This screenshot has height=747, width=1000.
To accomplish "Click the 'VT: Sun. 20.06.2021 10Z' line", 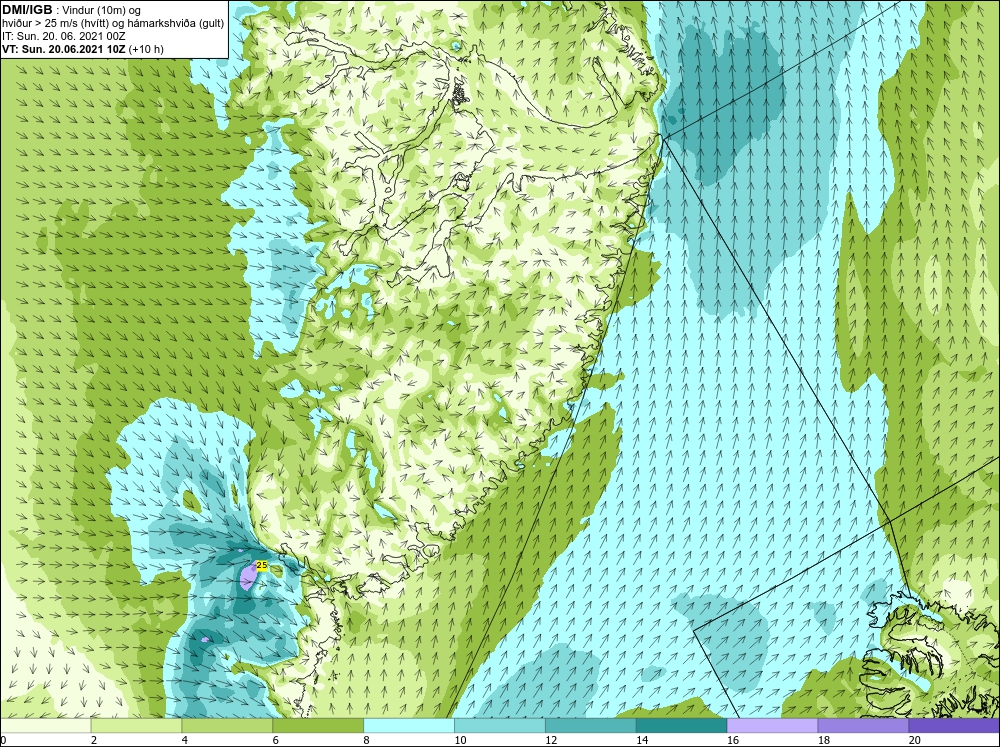I will [64, 49].
